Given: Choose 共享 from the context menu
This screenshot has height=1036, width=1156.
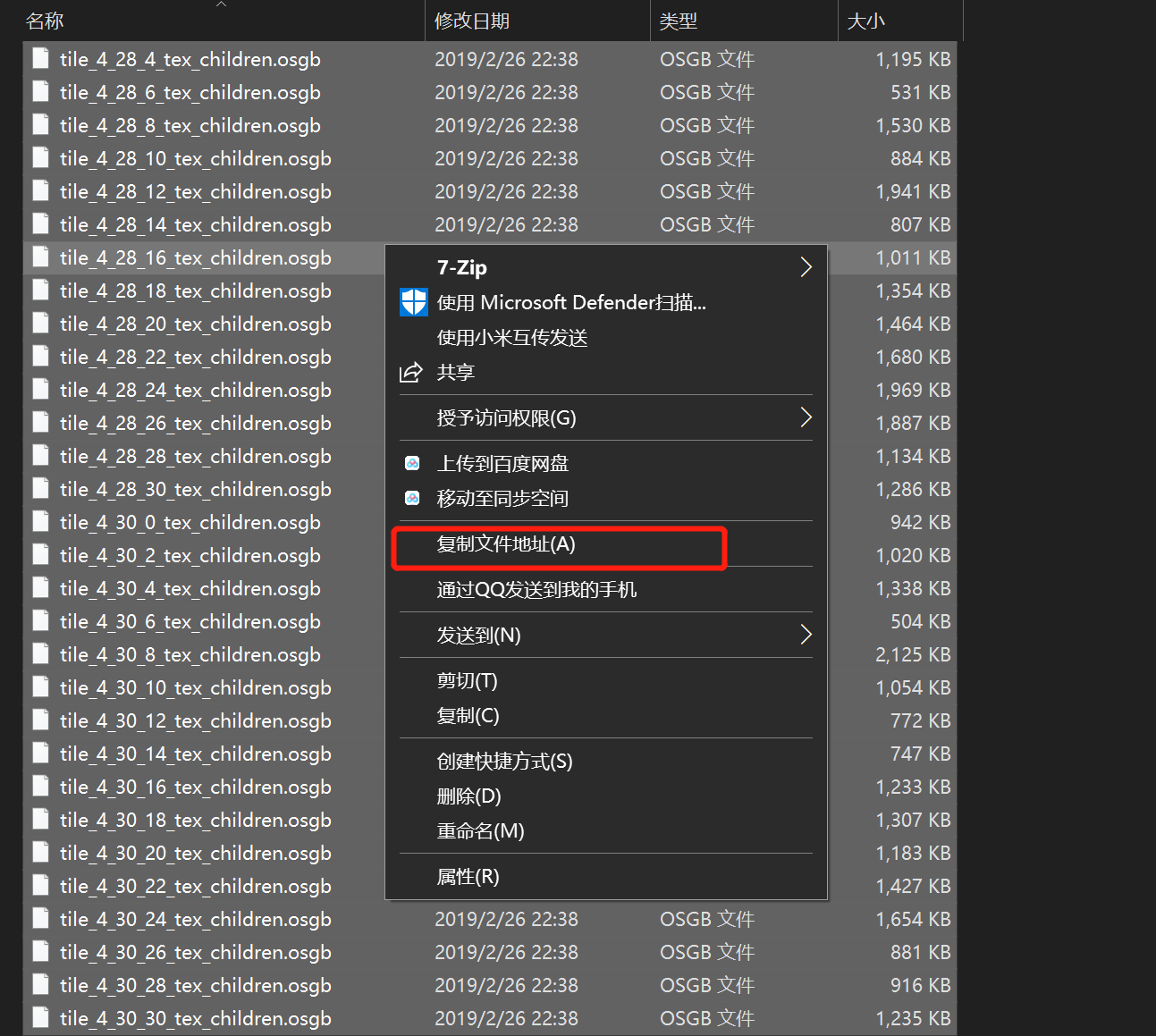Looking at the screenshot, I should point(606,372).
